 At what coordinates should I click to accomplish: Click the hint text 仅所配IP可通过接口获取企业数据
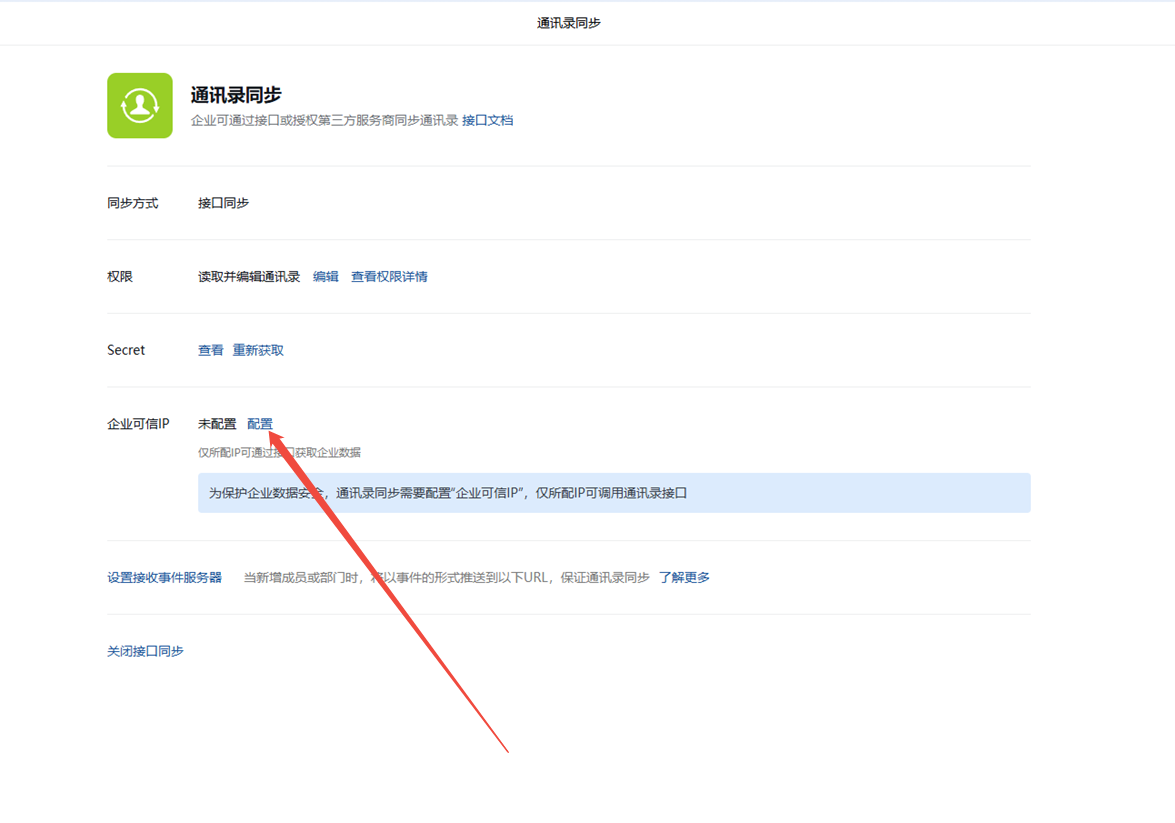(279, 453)
